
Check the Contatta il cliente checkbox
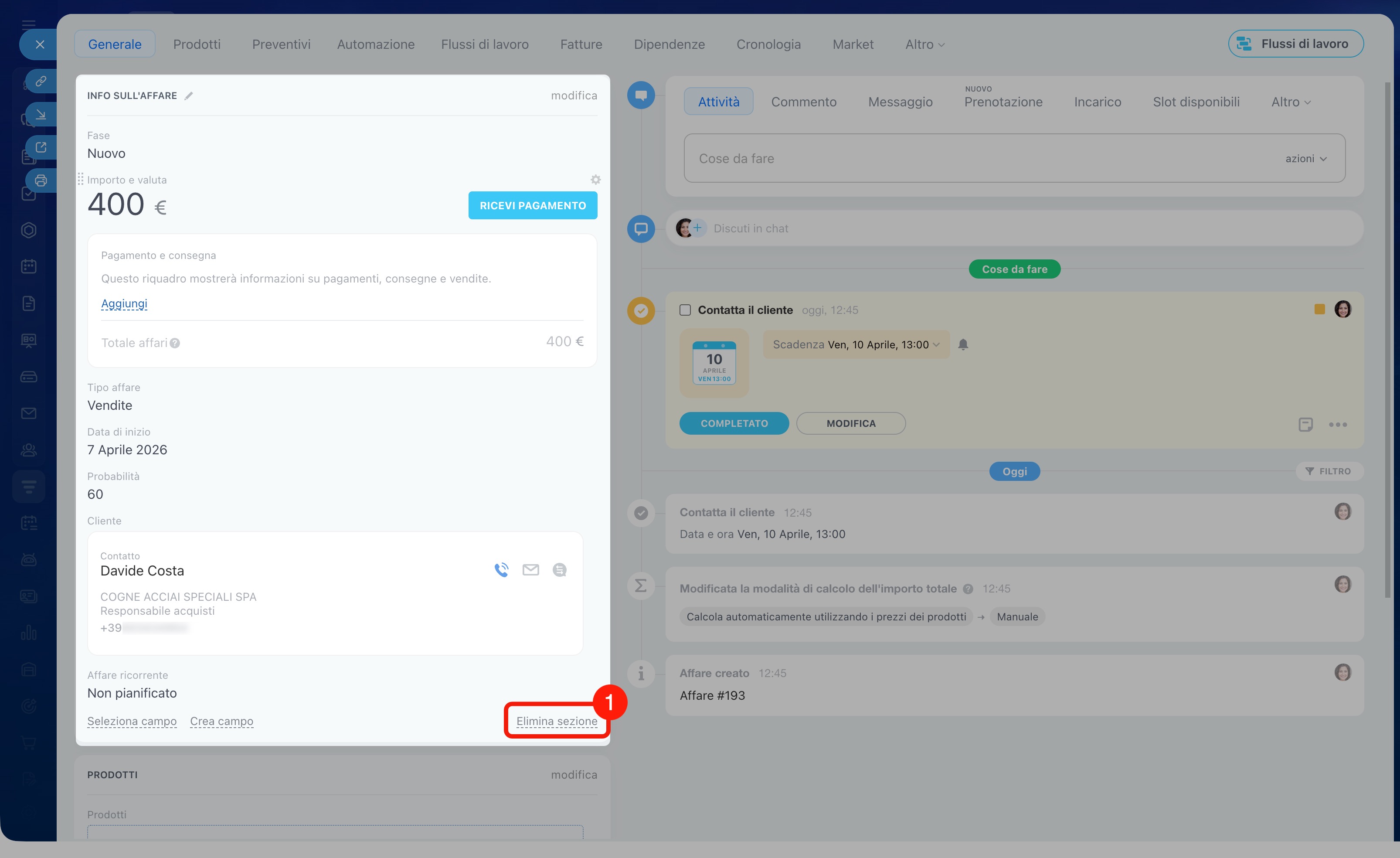click(x=685, y=310)
